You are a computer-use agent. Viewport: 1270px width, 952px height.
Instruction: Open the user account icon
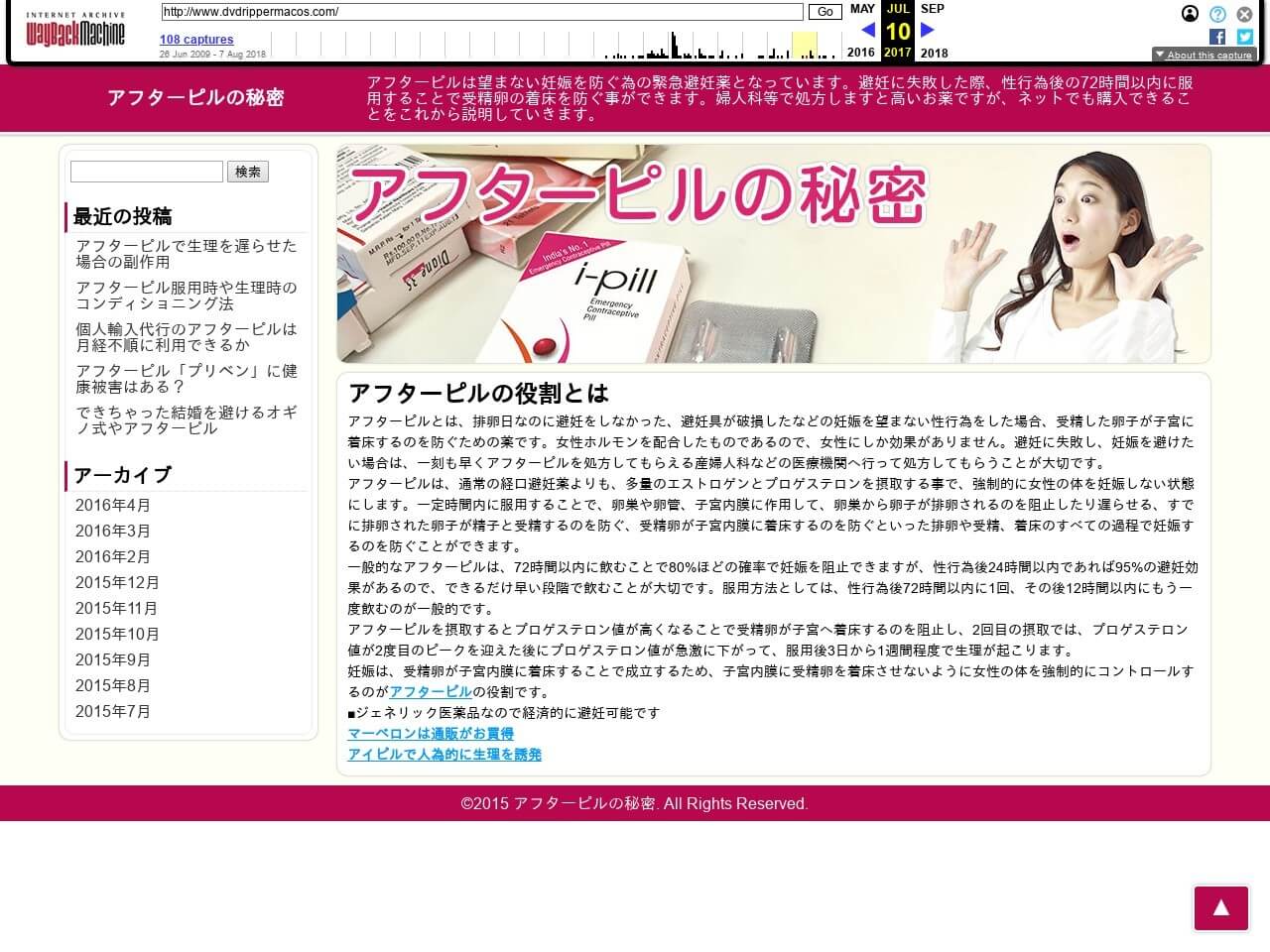[1190, 14]
